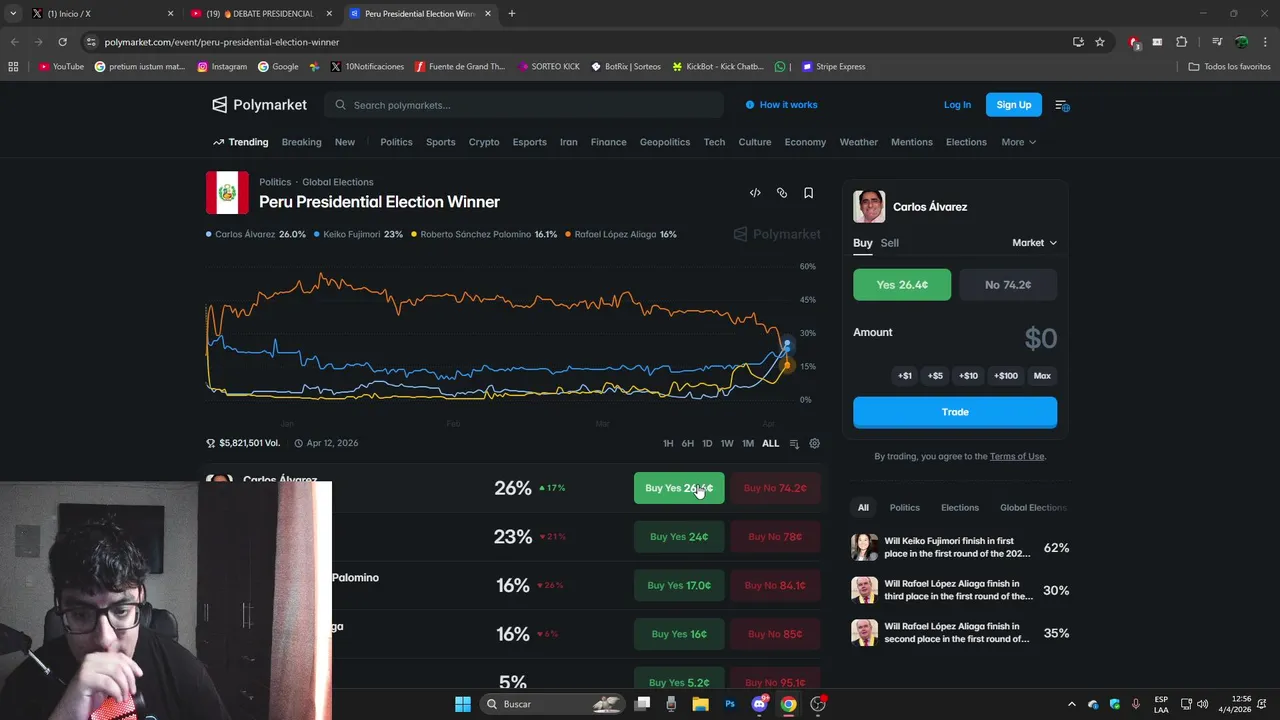Image resolution: width=1280 pixels, height=720 pixels.
Task: Open the Polymarket hamburger menu
Action: point(1062,105)
